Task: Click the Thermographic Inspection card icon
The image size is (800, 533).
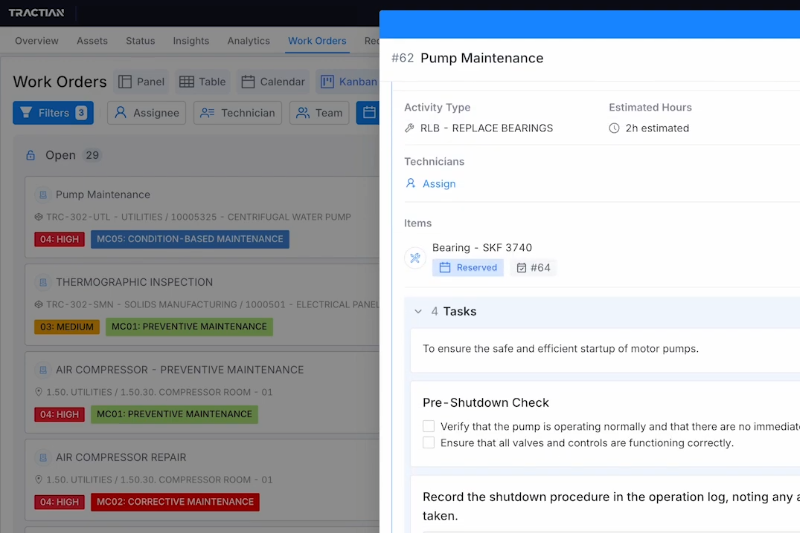Action: [x=42, y=282]
